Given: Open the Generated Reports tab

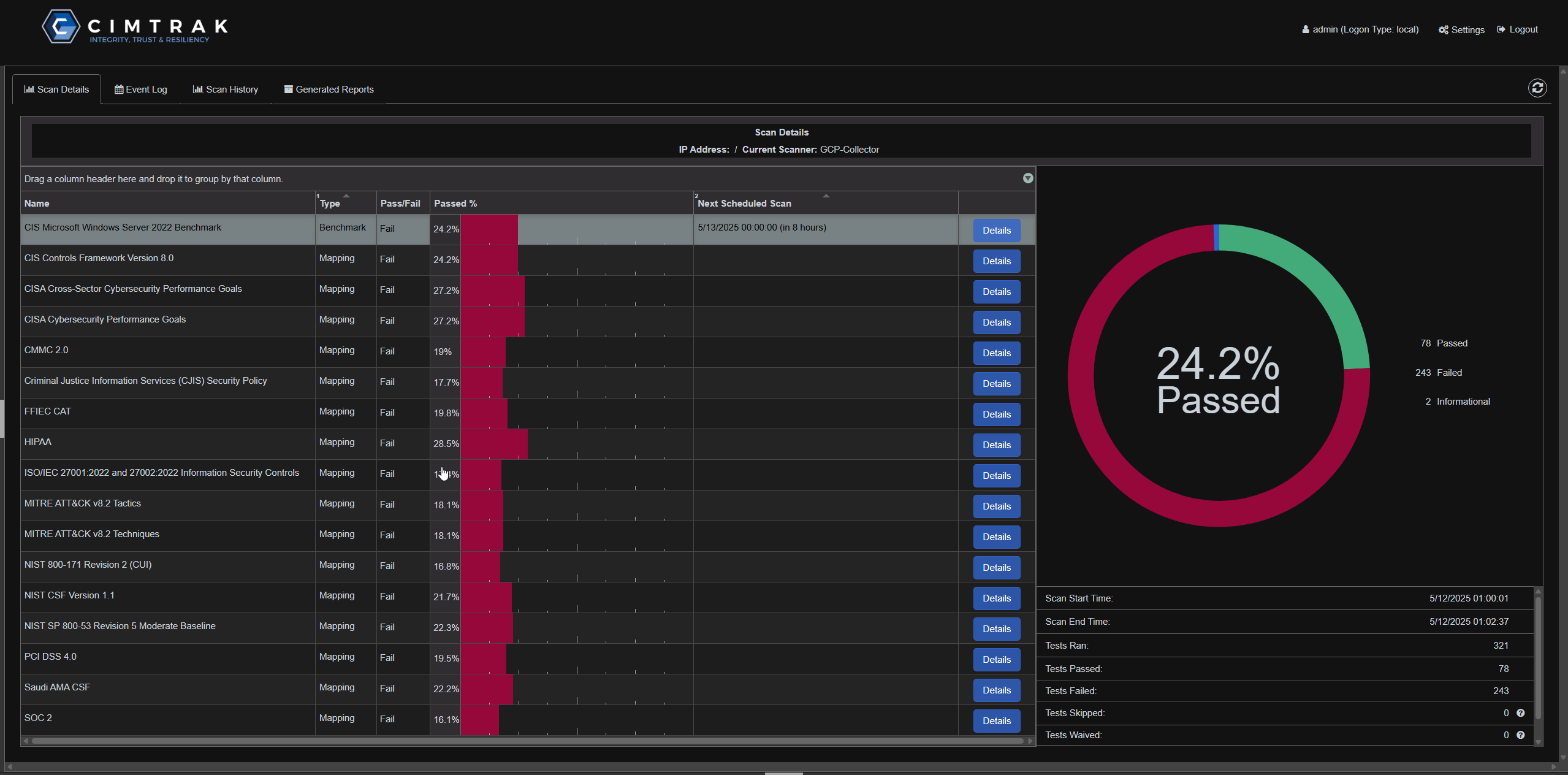Looking at the screenshot, I should coord(329,90).
